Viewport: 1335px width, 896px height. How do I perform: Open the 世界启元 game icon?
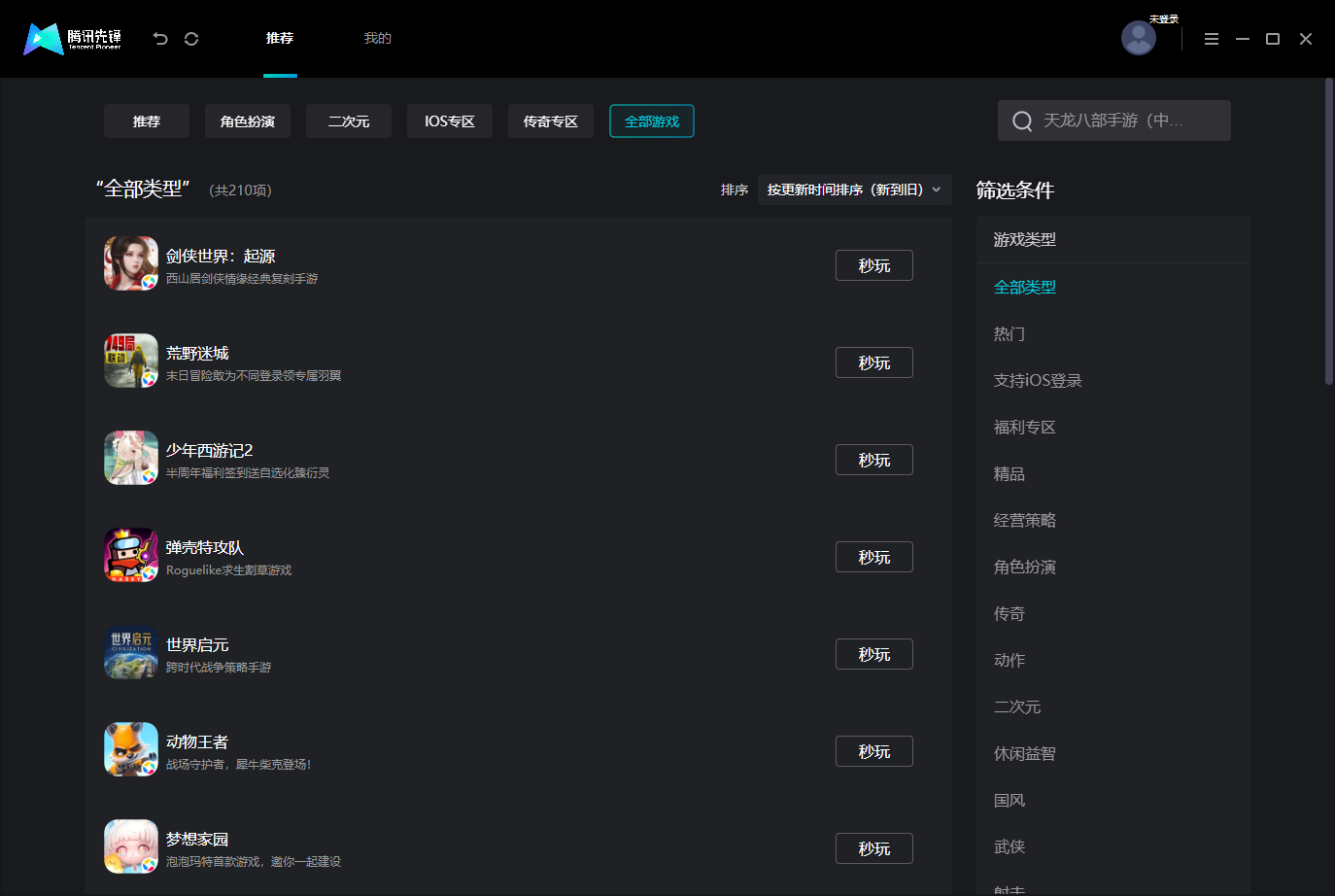131,652
